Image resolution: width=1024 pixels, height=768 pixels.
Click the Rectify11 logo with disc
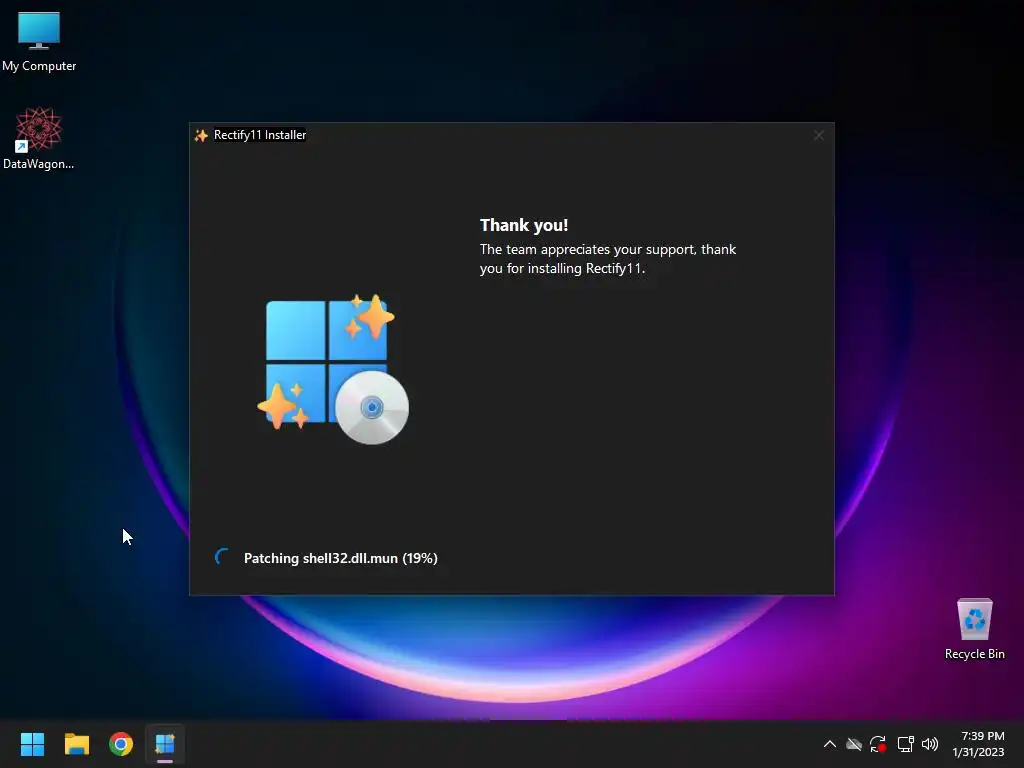point(333,370)
